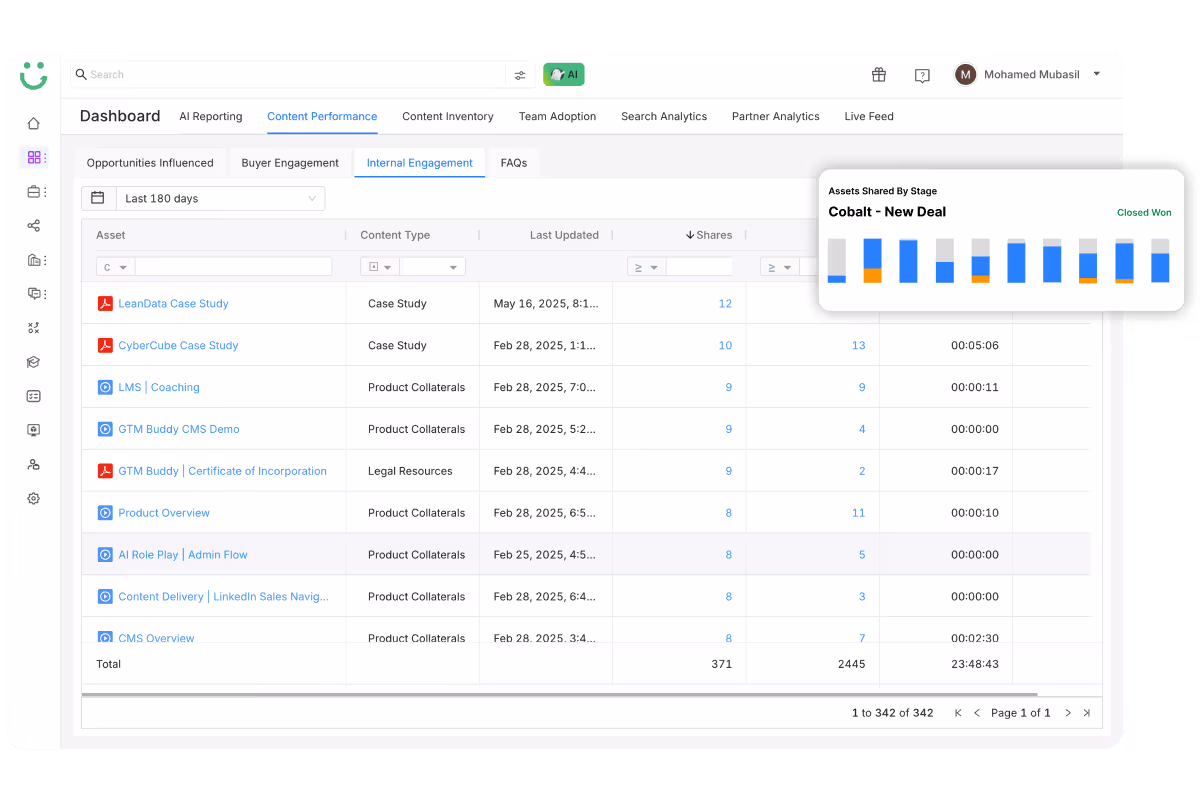This screenshot has width=1200, height=800.
Task: Click video icon beside Product Overview
Action: pyautogui.click(x=105, y=513)
